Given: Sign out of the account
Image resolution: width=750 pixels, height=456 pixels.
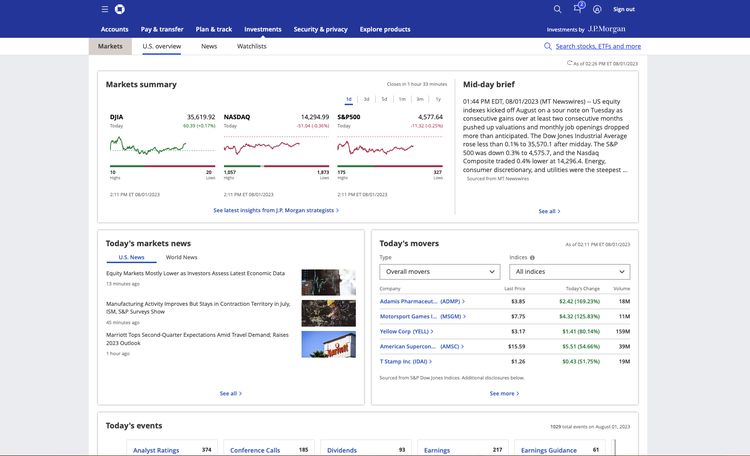Looking at the screenshot, I should (x=624, y=9).
